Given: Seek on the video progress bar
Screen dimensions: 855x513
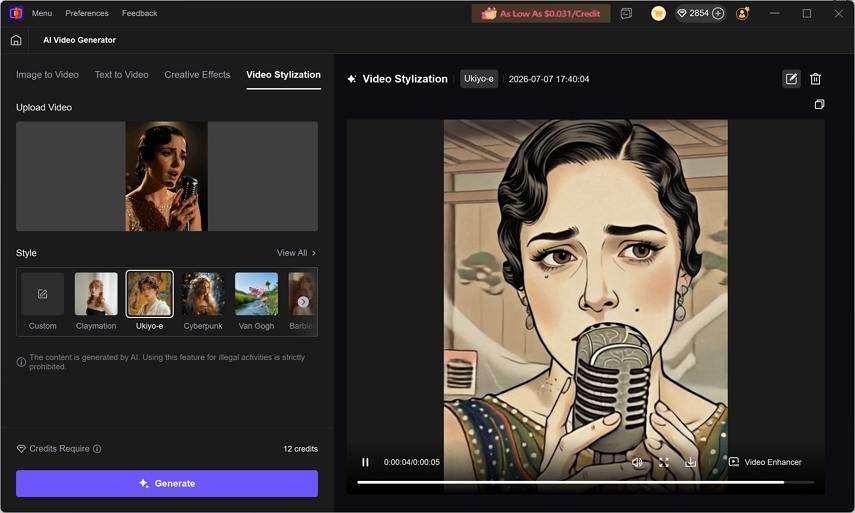Looking at the screenshot, I should pos(586,482).
